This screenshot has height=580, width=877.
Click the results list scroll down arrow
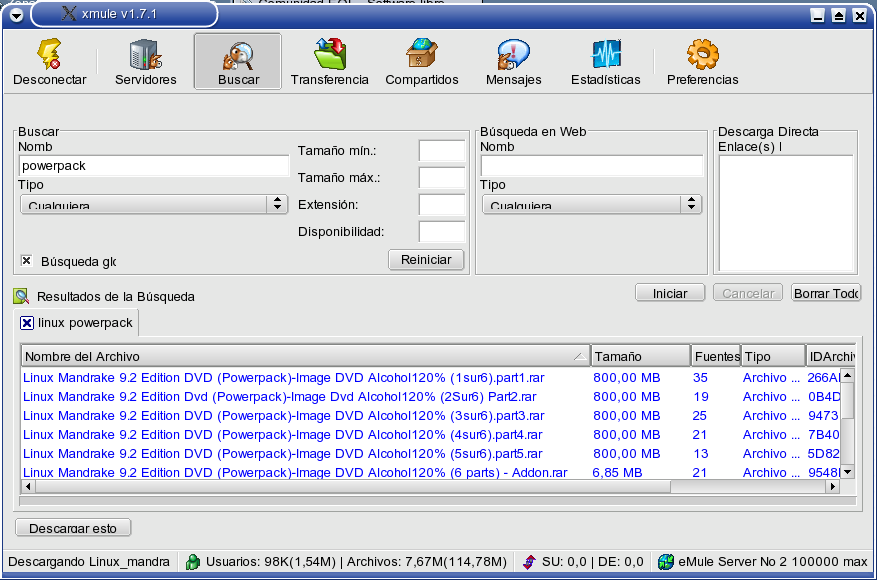(x=848, y=473)
